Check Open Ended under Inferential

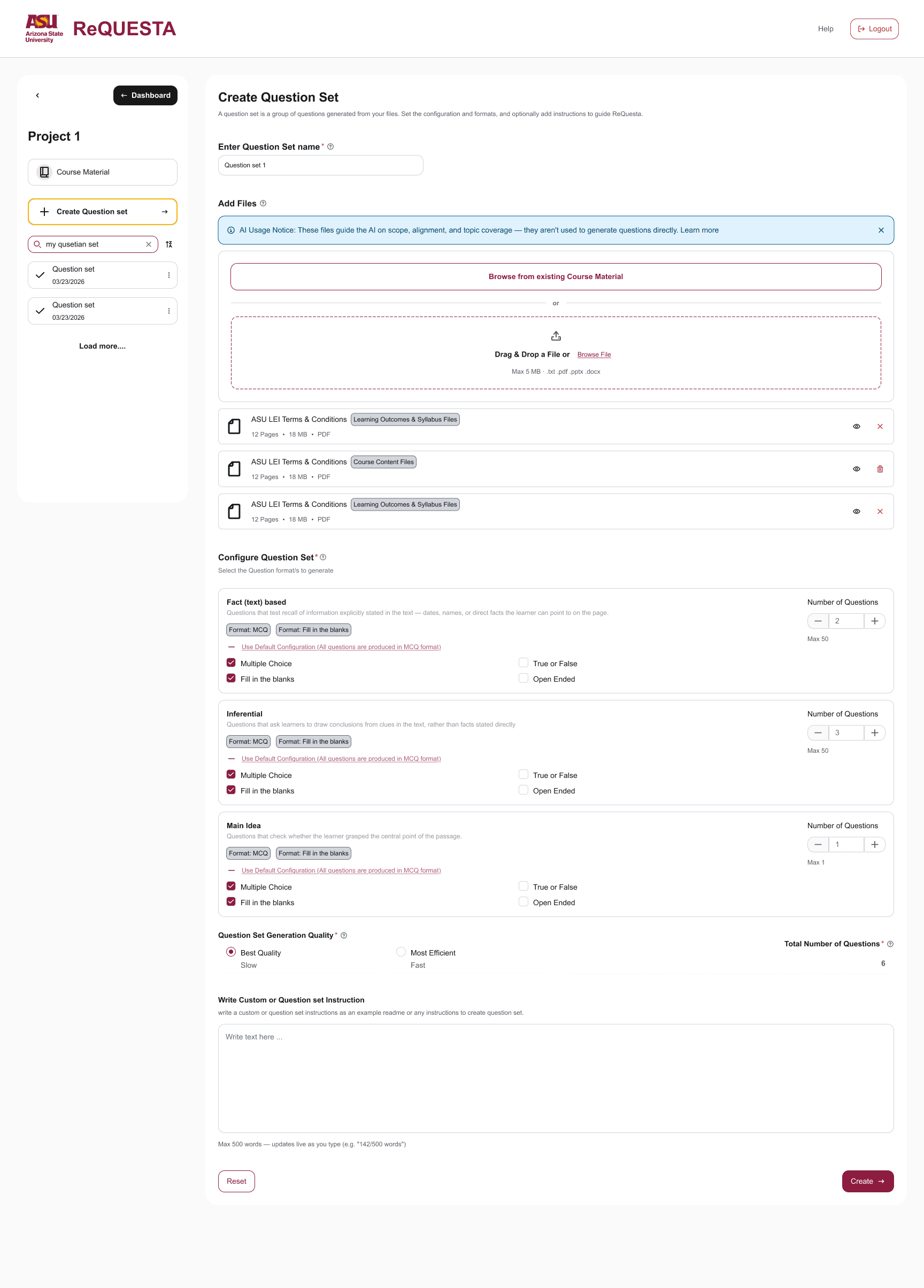(x=523, y=790)
